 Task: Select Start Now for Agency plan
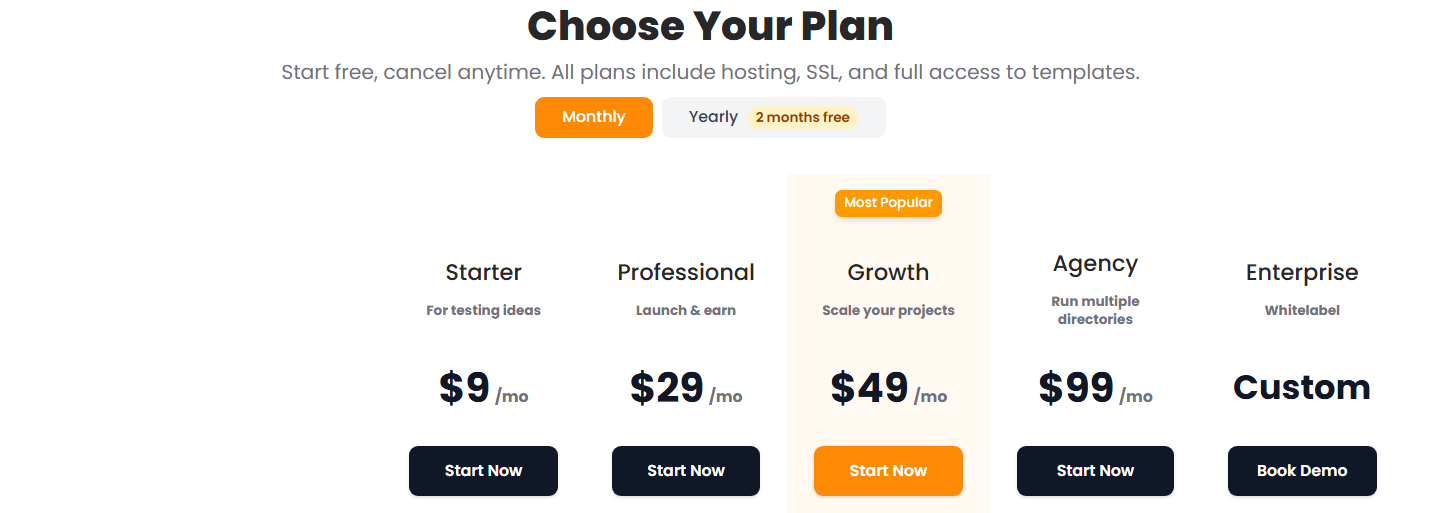click(1095, 471)
